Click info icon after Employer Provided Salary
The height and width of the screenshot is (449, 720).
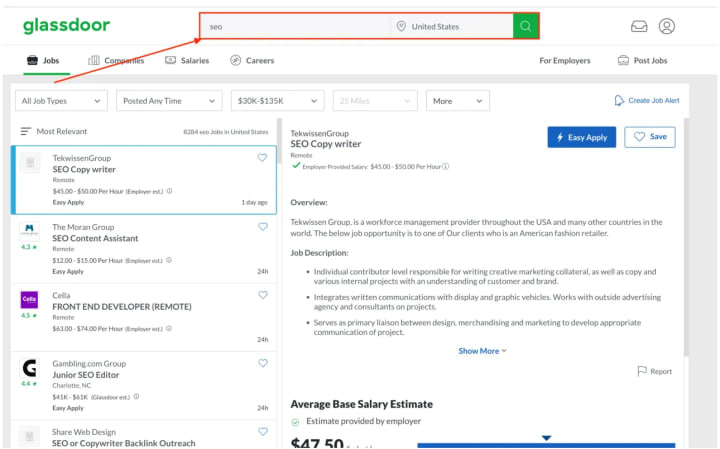[x=446, y=167]
